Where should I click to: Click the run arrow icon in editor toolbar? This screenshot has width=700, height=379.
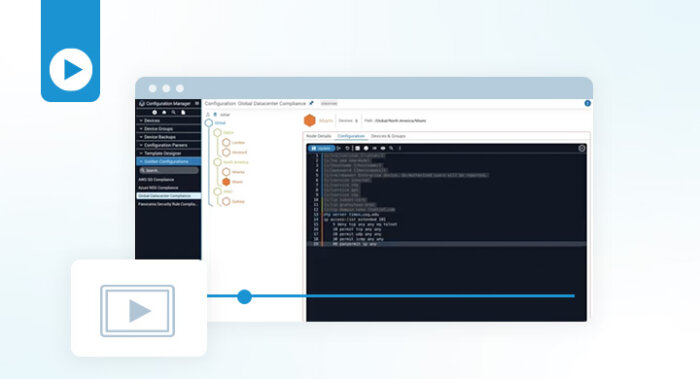click(339, 148)
